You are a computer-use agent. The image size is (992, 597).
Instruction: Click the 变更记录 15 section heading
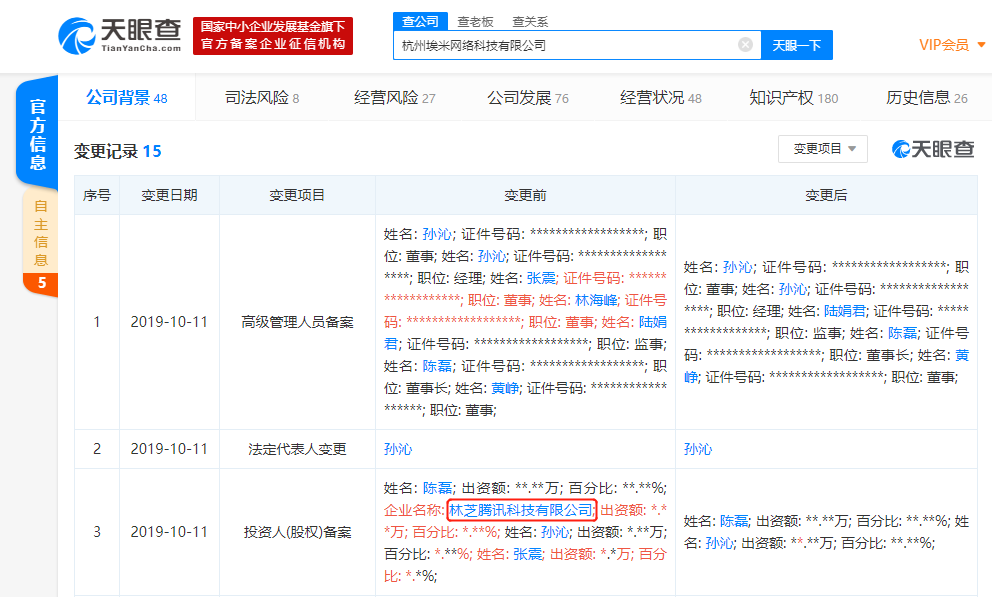[118, 151]
